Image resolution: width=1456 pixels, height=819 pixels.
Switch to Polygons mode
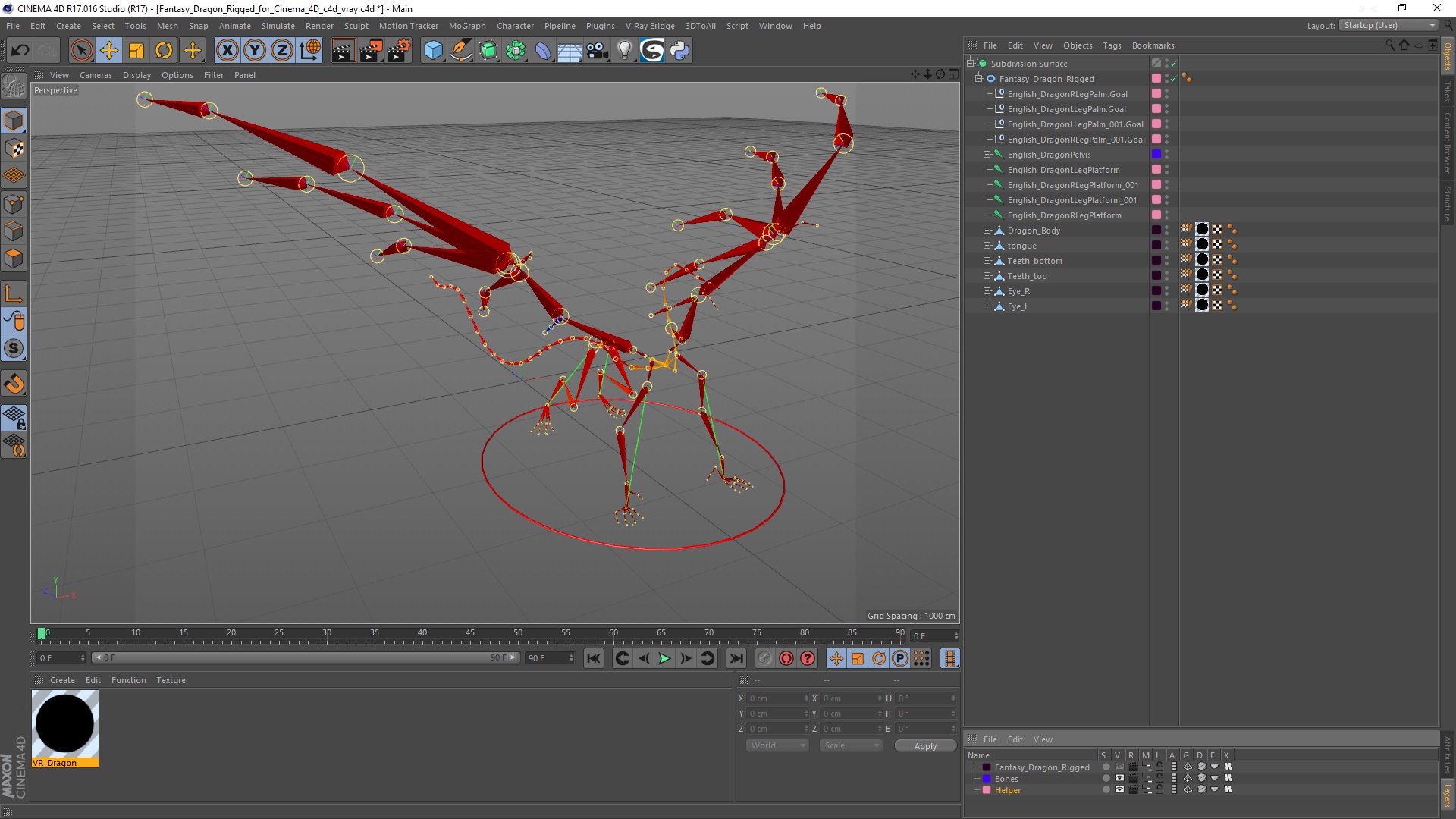coord(14,259)
